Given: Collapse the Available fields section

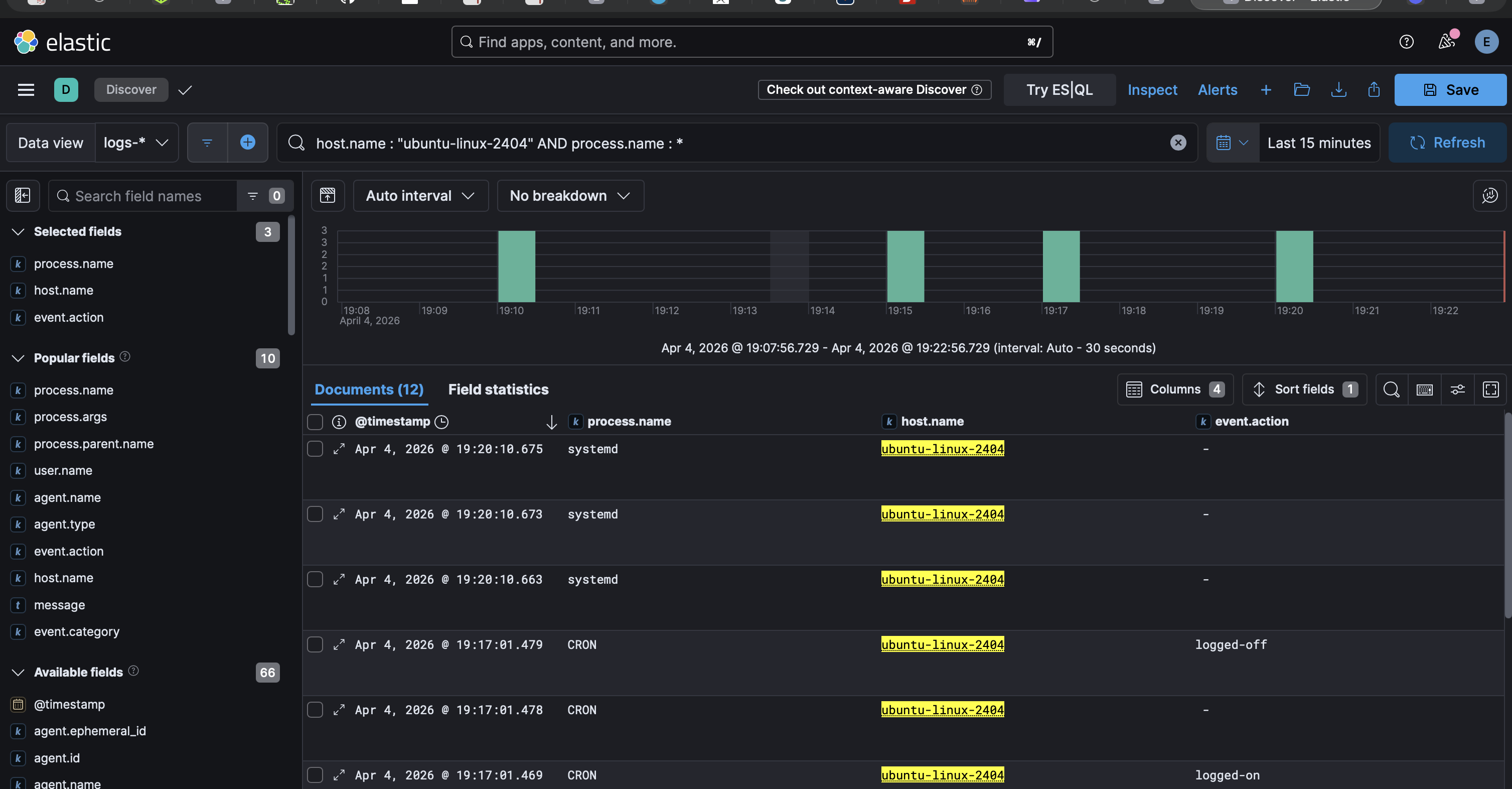Looking at the screenshot, I should pyautogui.click(x=18, y=672).
